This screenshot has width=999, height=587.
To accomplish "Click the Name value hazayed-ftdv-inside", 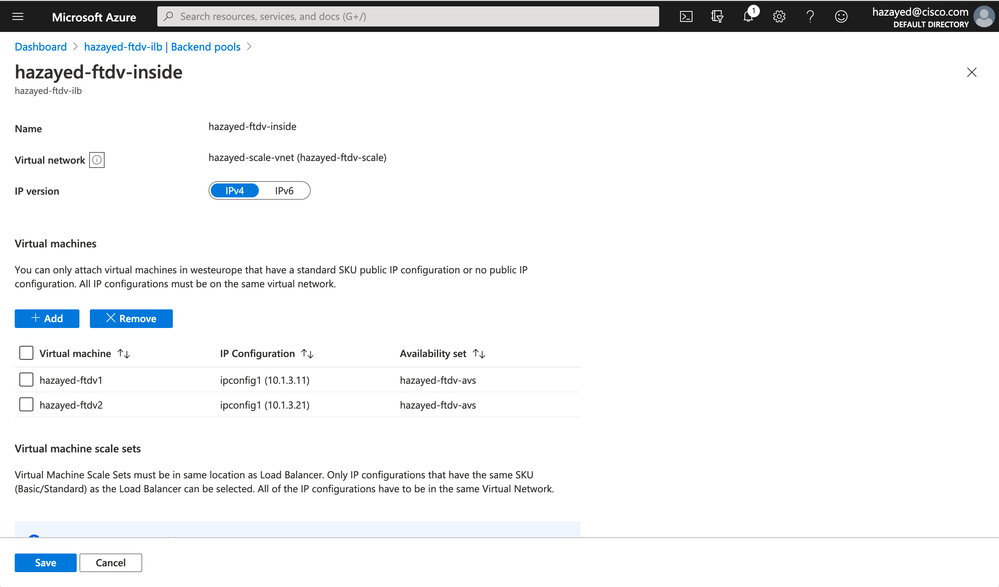I will coord(252,127).
